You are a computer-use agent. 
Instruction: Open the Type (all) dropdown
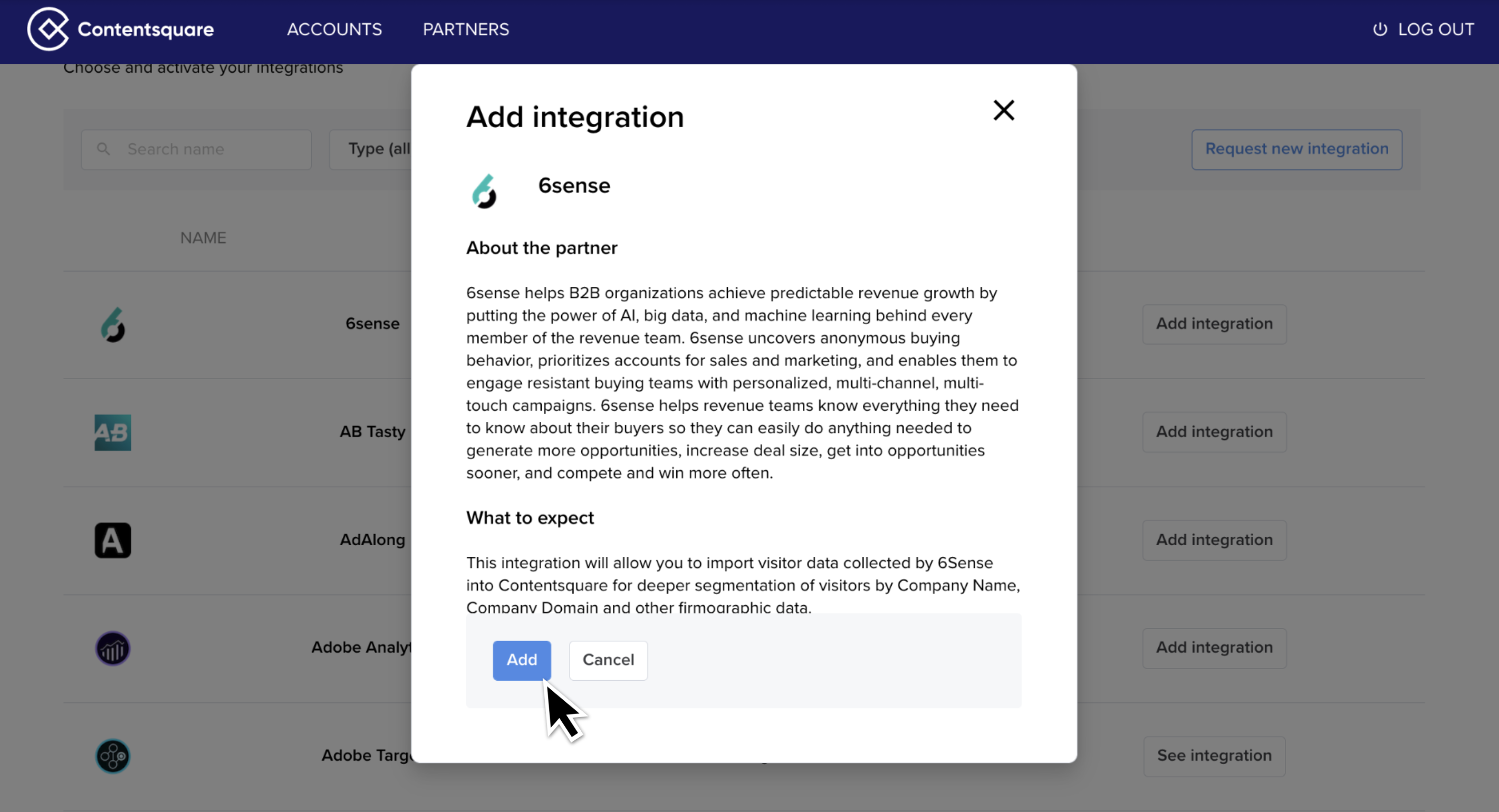[x=371, y=150]
